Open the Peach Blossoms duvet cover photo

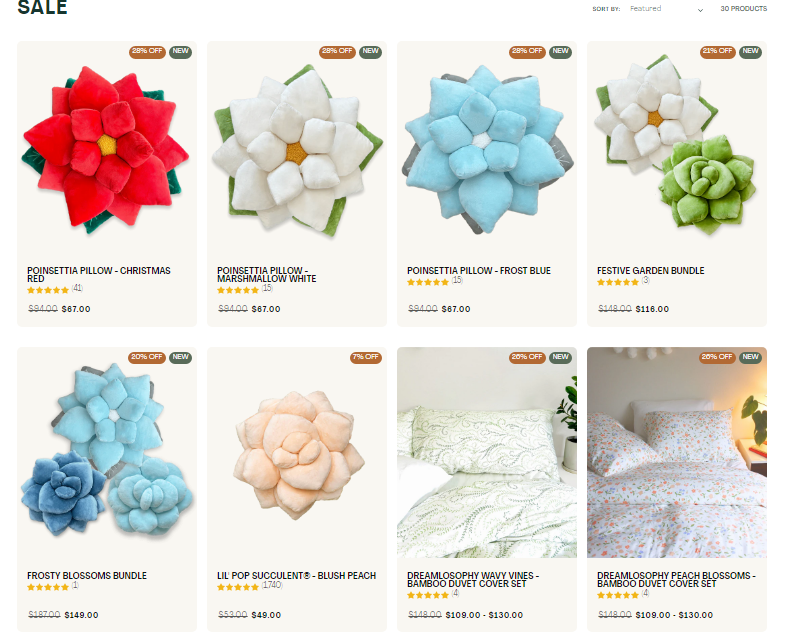(677, 452)
